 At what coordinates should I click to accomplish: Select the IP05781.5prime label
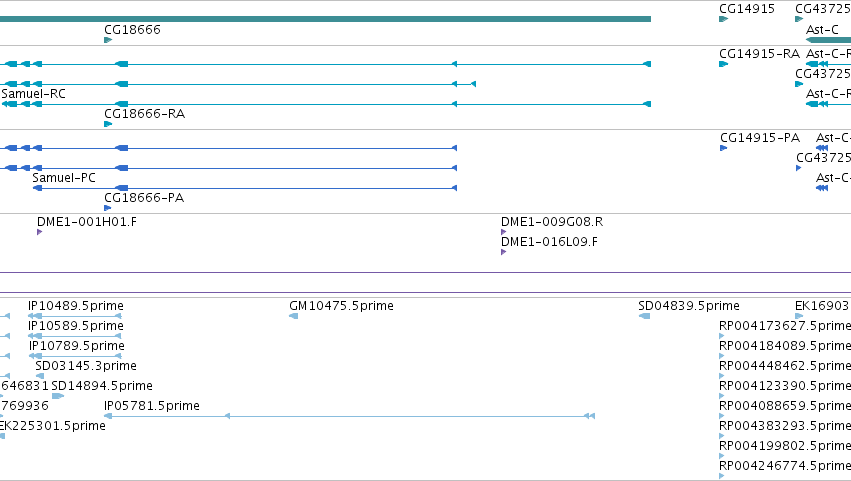152,406
